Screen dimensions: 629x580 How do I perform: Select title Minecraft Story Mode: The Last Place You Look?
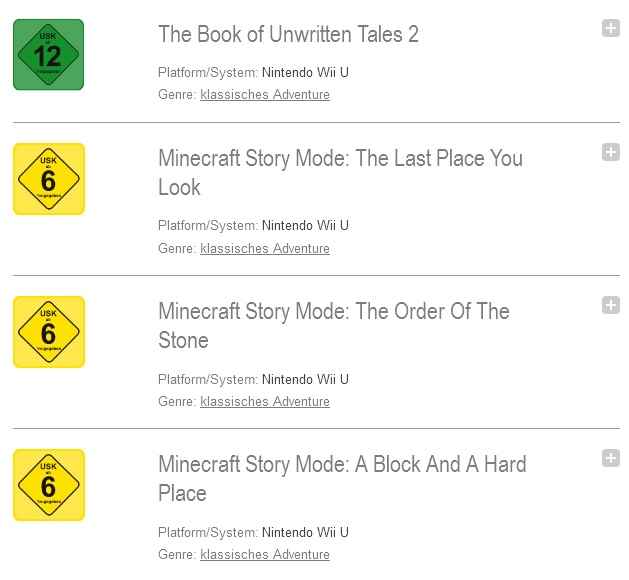pos(341,172)
